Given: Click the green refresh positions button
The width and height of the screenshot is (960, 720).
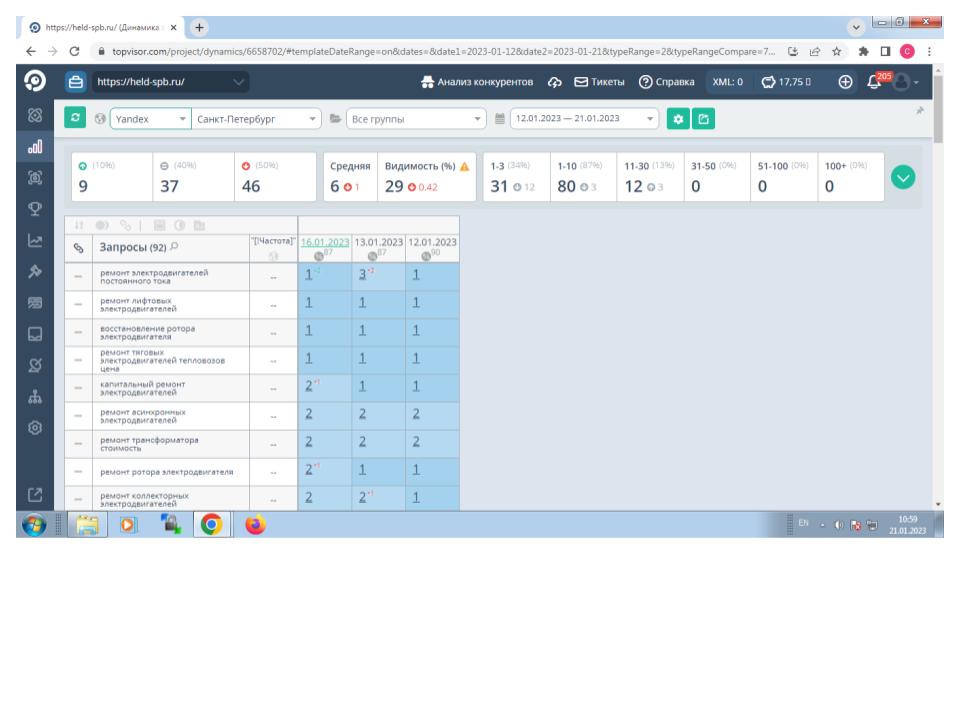Looking at the screenshot, I should [75, 118].
